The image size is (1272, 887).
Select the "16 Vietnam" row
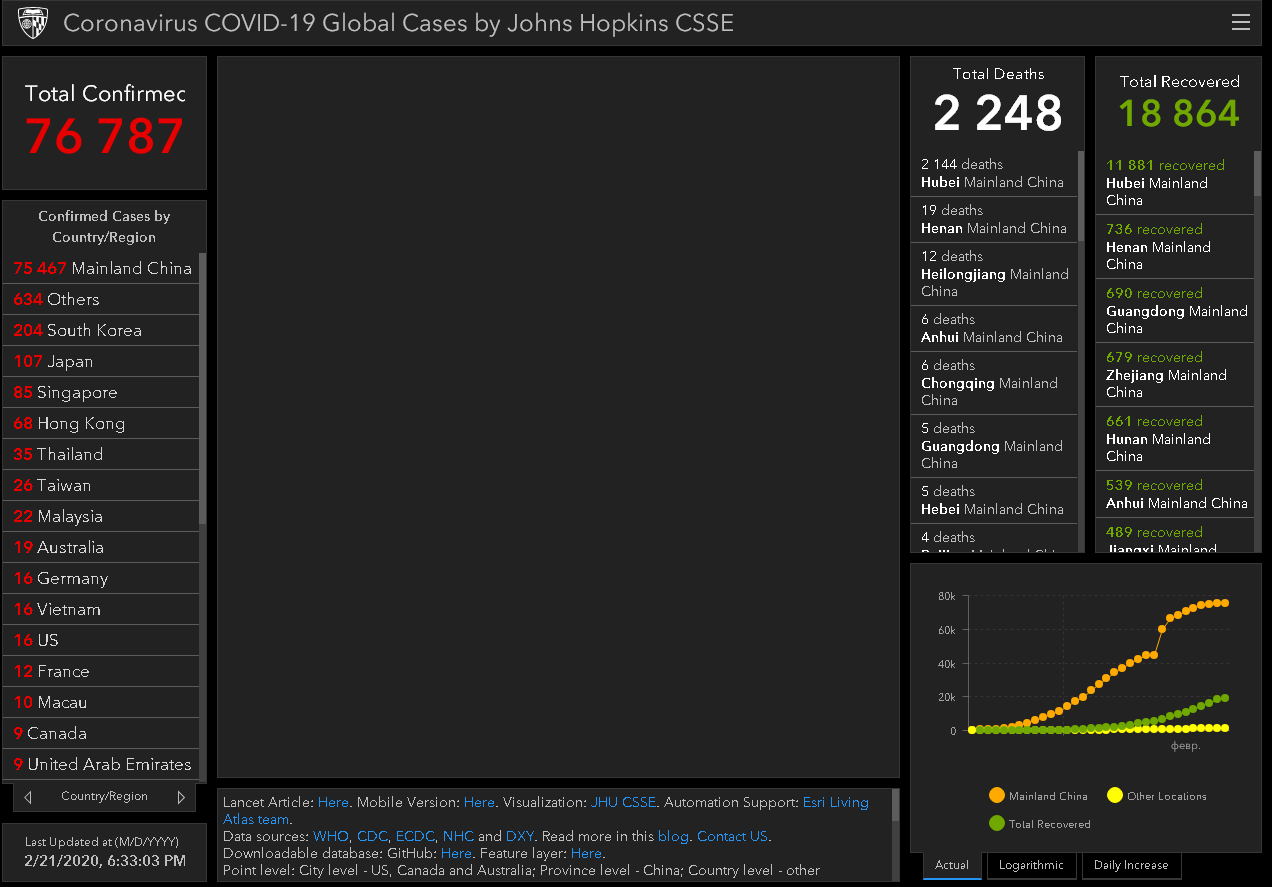point(101,609)
